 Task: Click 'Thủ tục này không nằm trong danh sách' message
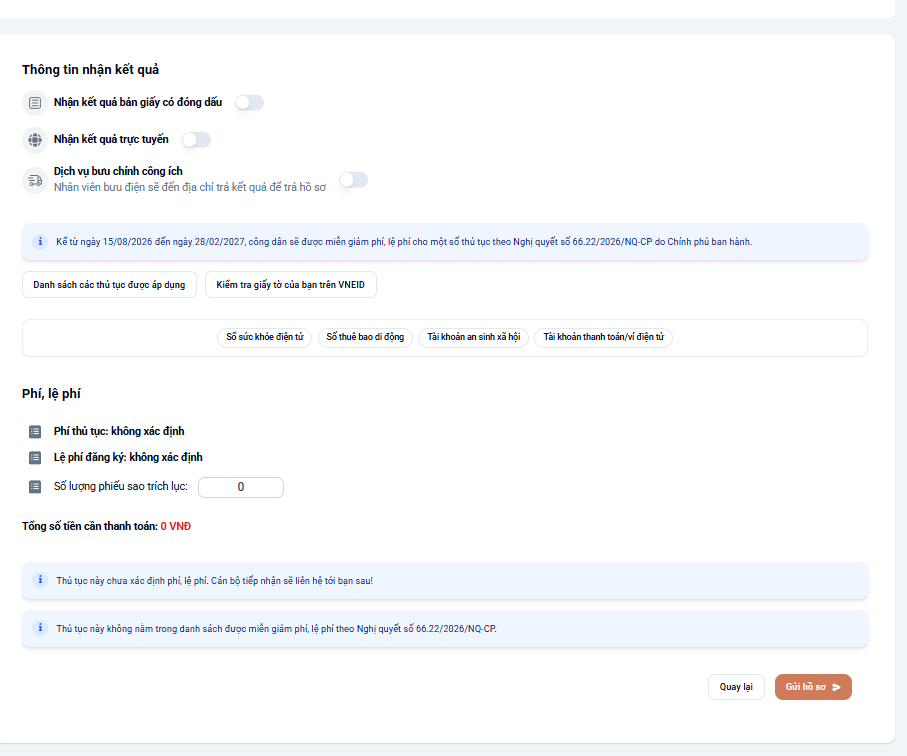276,629
